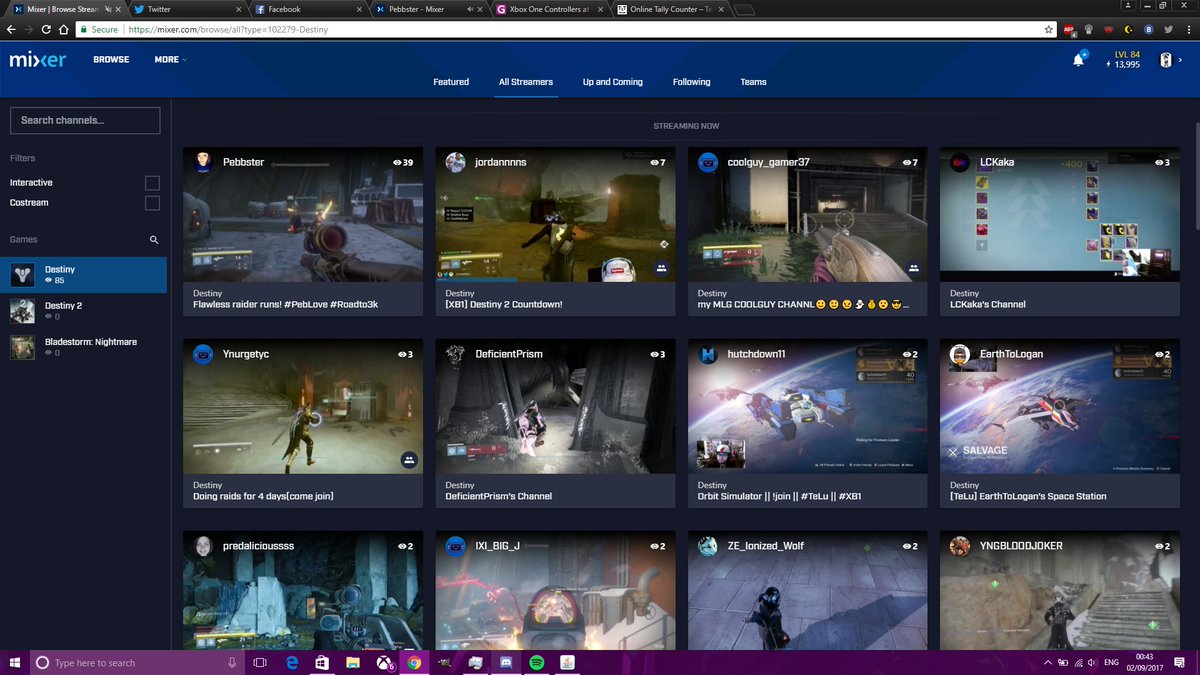Click the browser back arrow
This screenshot has width=1200, height=675.
click(11, 30)
